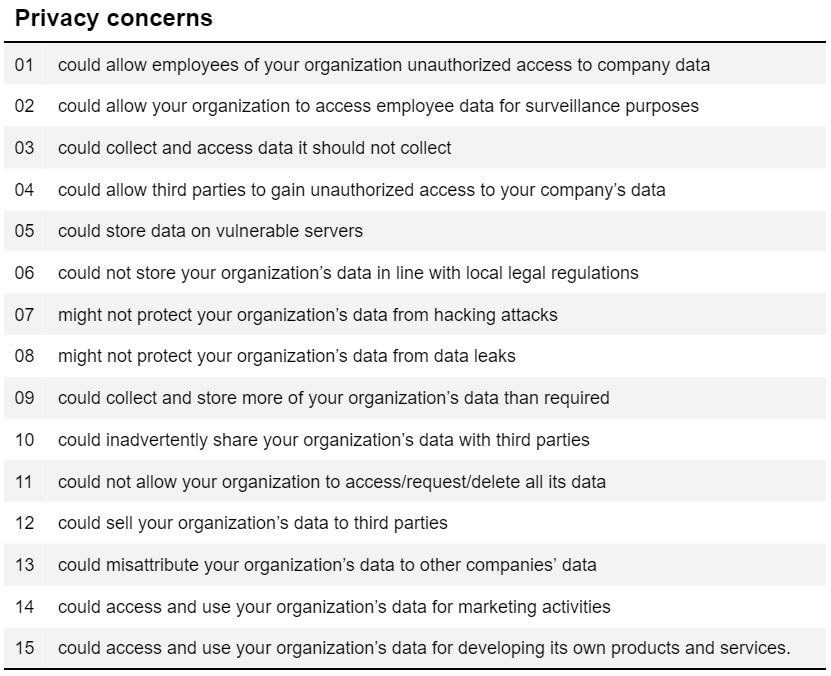Click the number 08 cell

[24, 356]
